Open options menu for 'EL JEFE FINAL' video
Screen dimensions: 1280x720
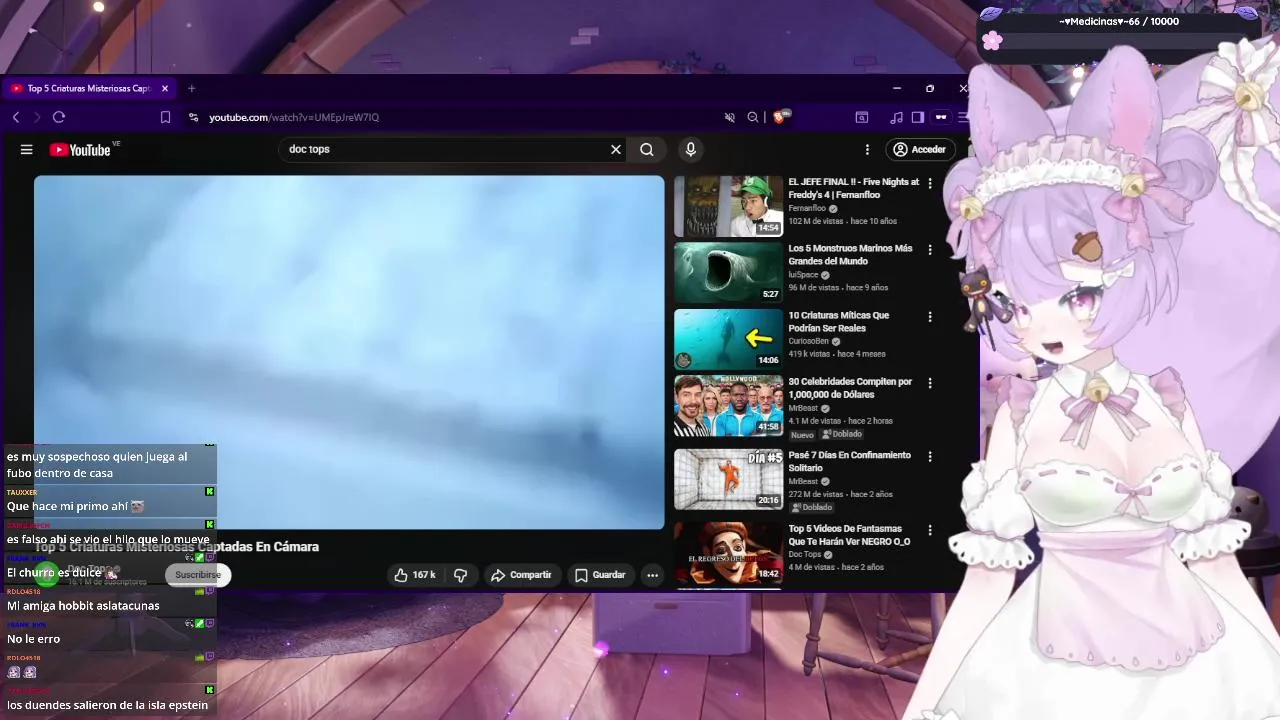tap(930, 183)
